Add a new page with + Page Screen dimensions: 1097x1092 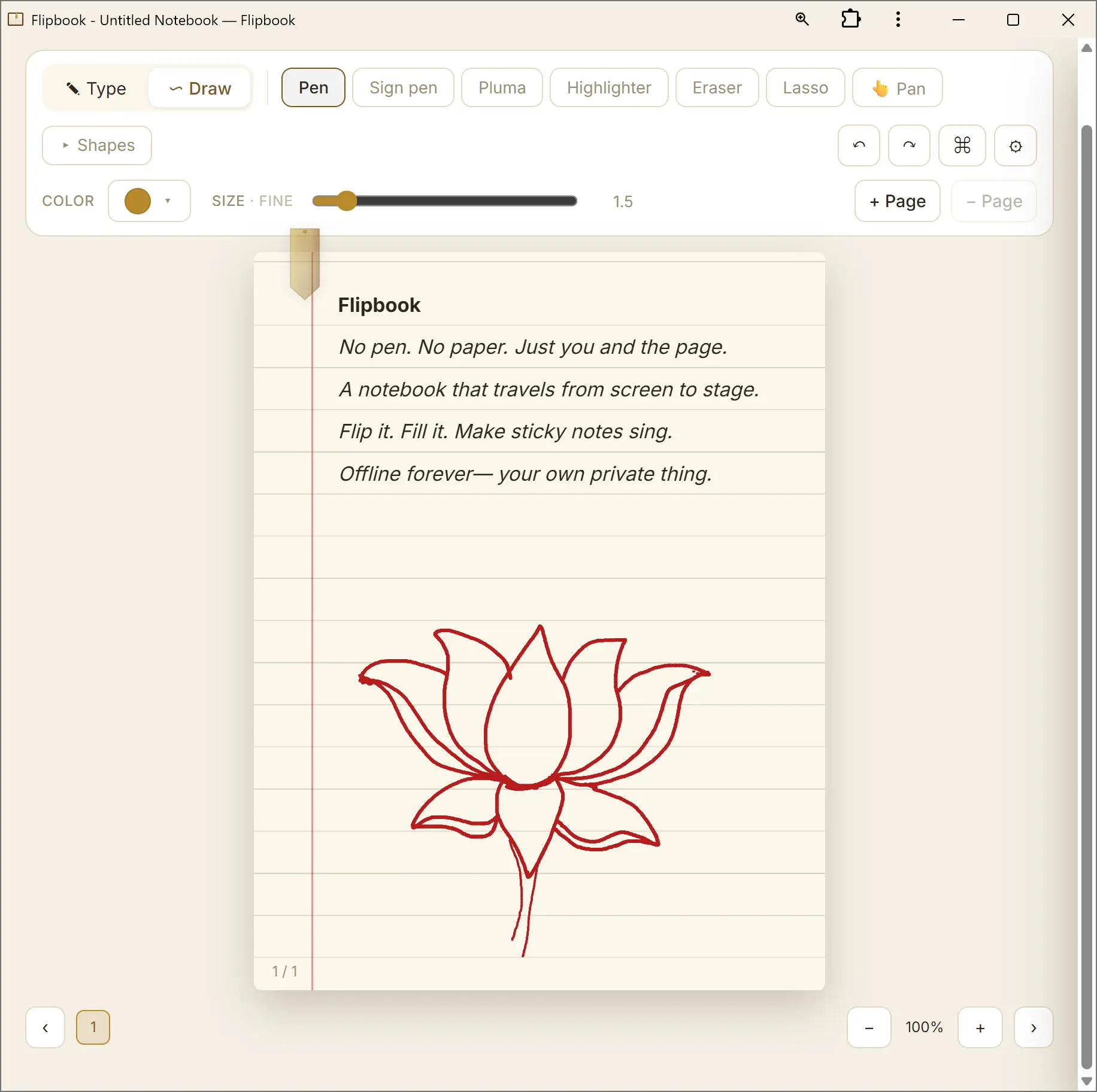897,201
